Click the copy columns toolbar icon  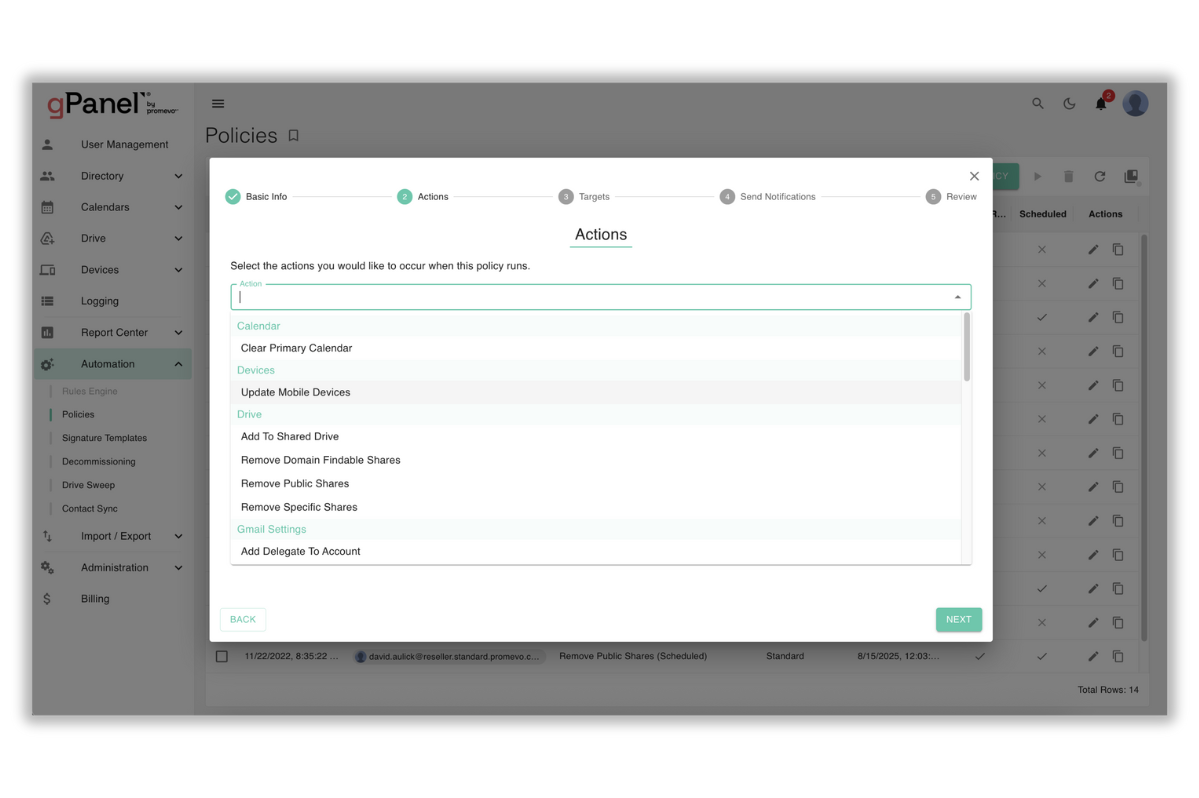tap(1131, 177)
